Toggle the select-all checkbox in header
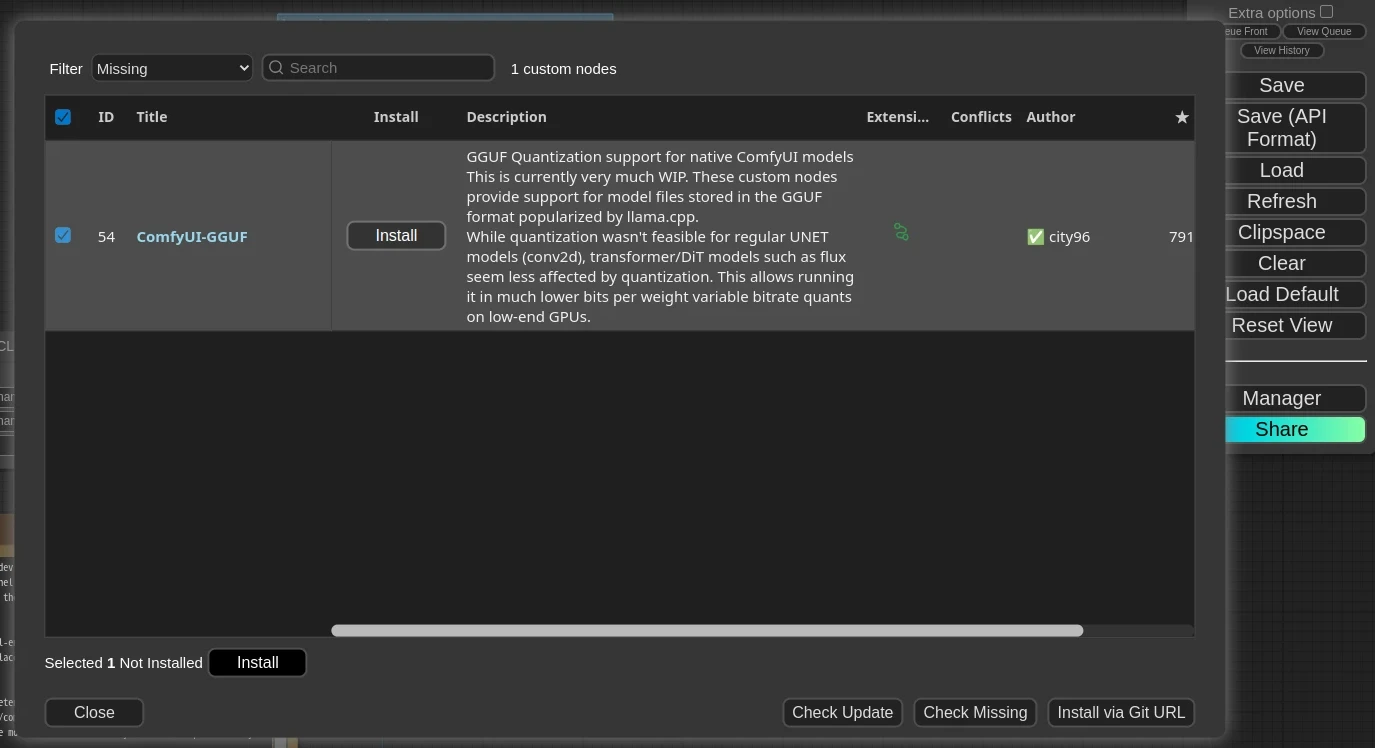The height and width of the screenshot is (748, 1375). point(63,117)
